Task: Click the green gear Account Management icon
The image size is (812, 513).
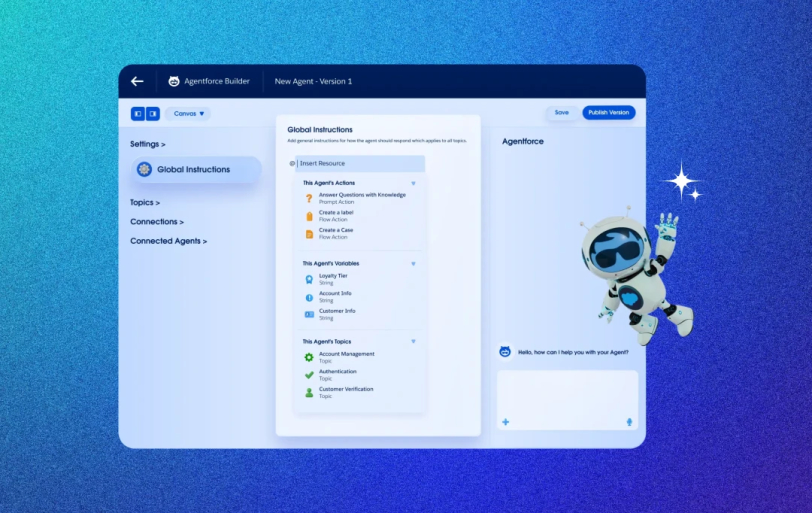Action: tap(309, 357)
